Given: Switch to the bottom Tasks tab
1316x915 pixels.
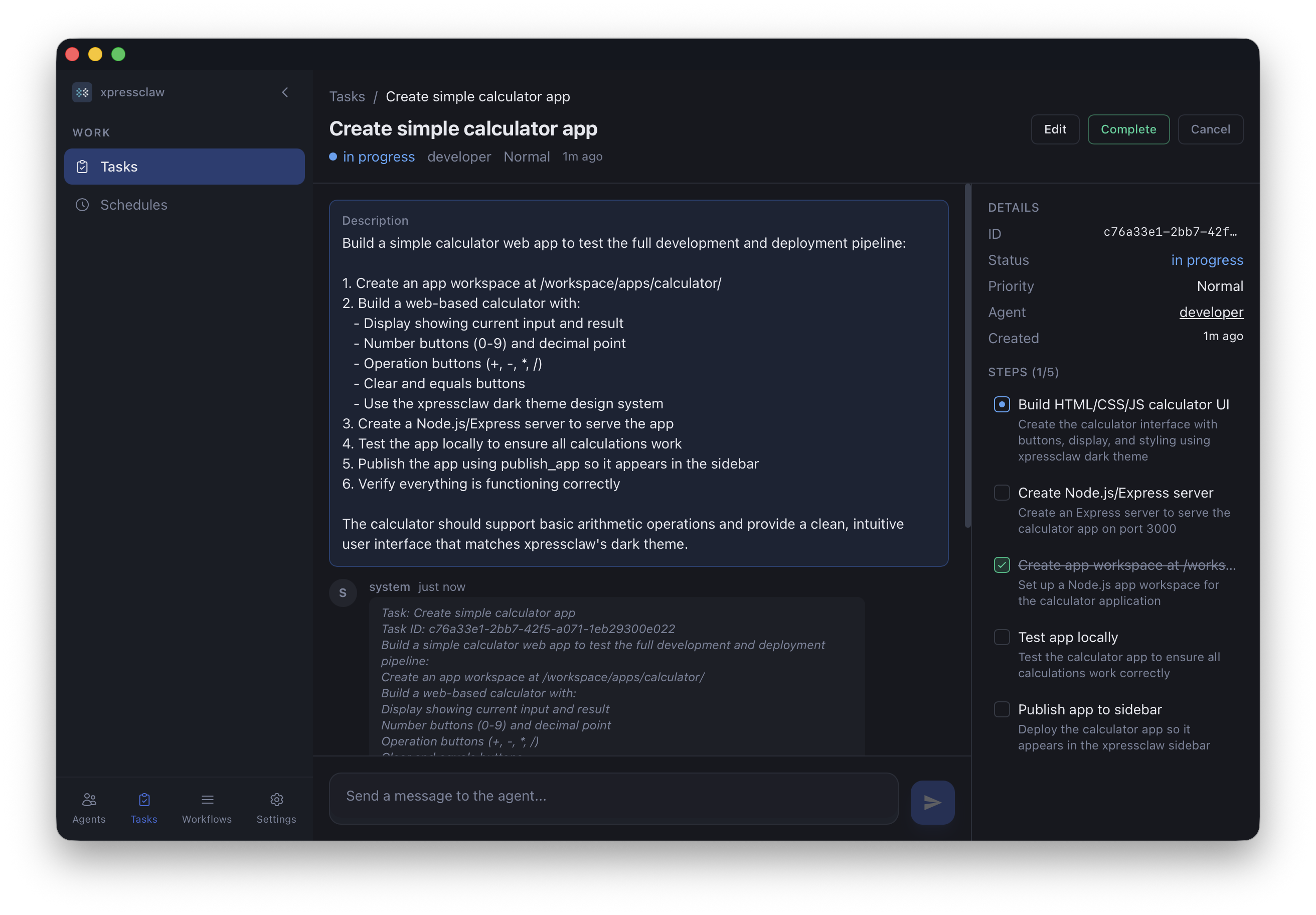Looking at the screenshot, I should point(144,807).
